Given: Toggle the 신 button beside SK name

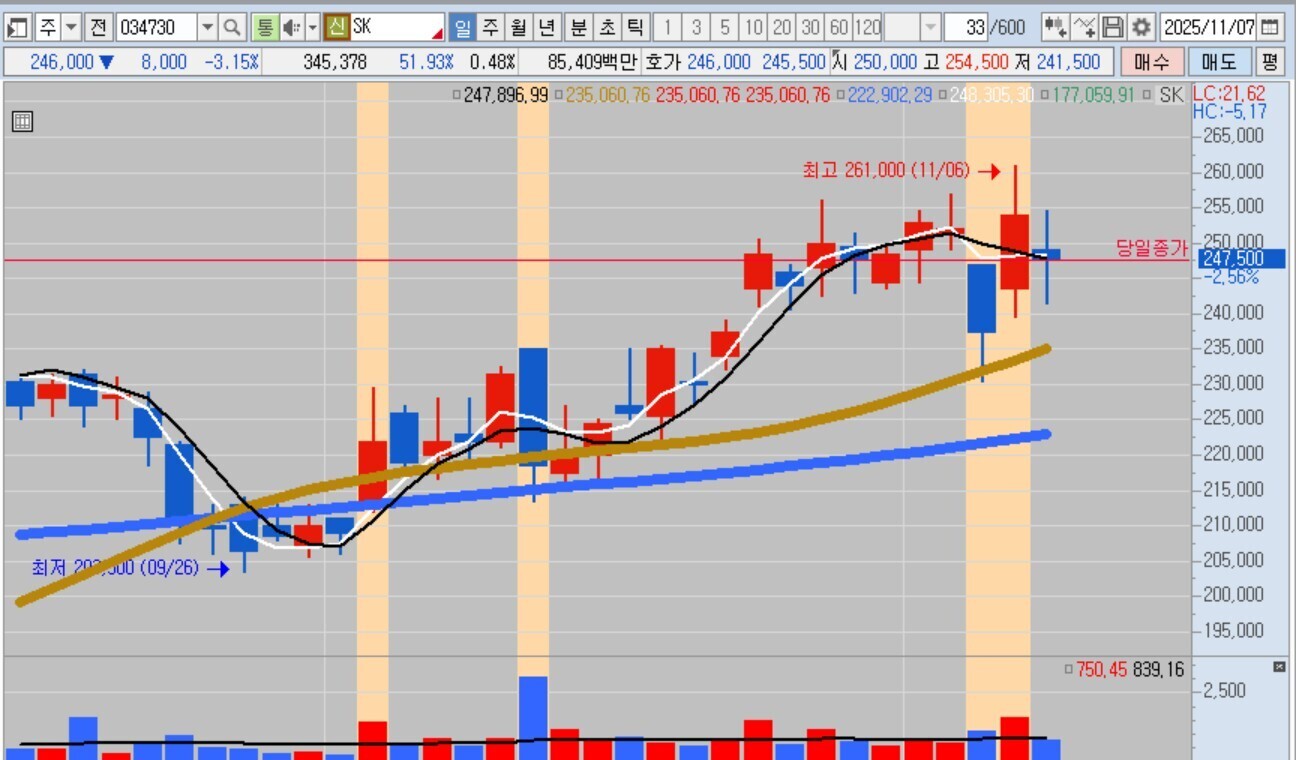Looking at the screenshot, I should (337, 27).
